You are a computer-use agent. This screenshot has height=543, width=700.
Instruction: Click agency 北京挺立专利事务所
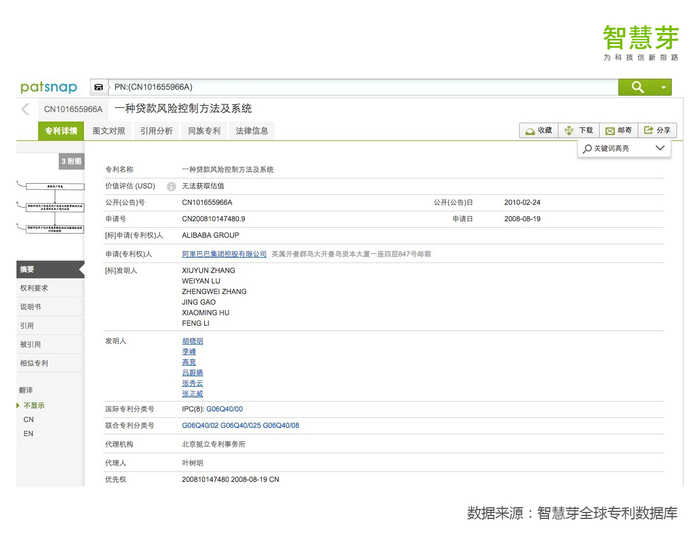click(213, 444)
